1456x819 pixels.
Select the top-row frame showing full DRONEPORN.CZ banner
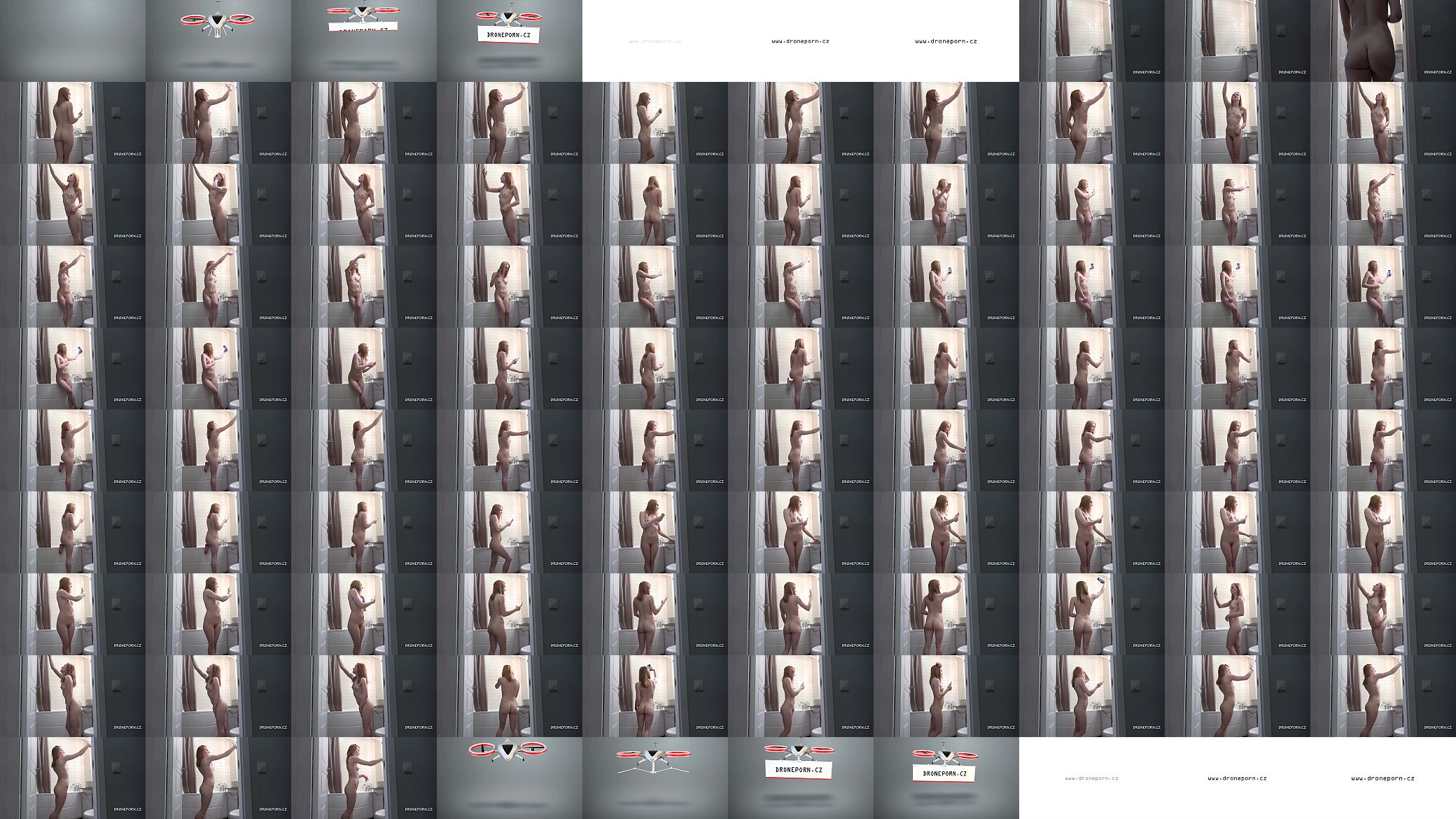(510, 41)
